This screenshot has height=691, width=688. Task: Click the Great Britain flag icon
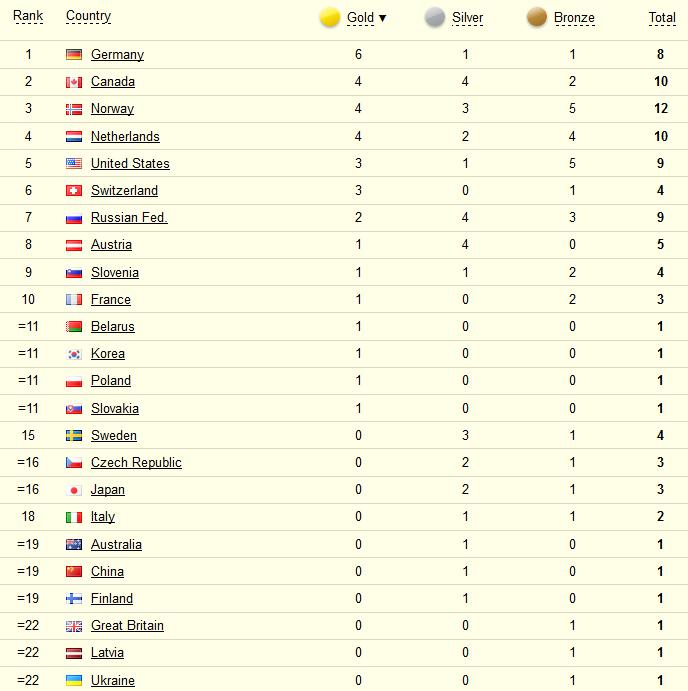point(74,626)
